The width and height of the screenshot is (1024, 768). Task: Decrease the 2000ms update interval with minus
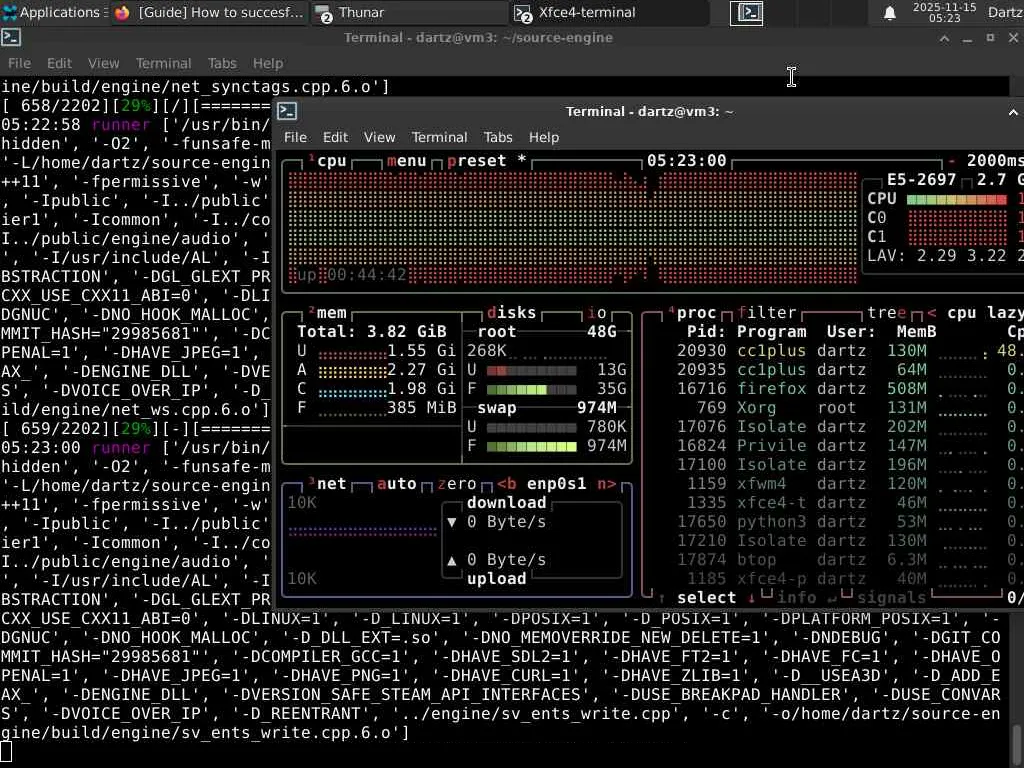(x=951, y=161)
